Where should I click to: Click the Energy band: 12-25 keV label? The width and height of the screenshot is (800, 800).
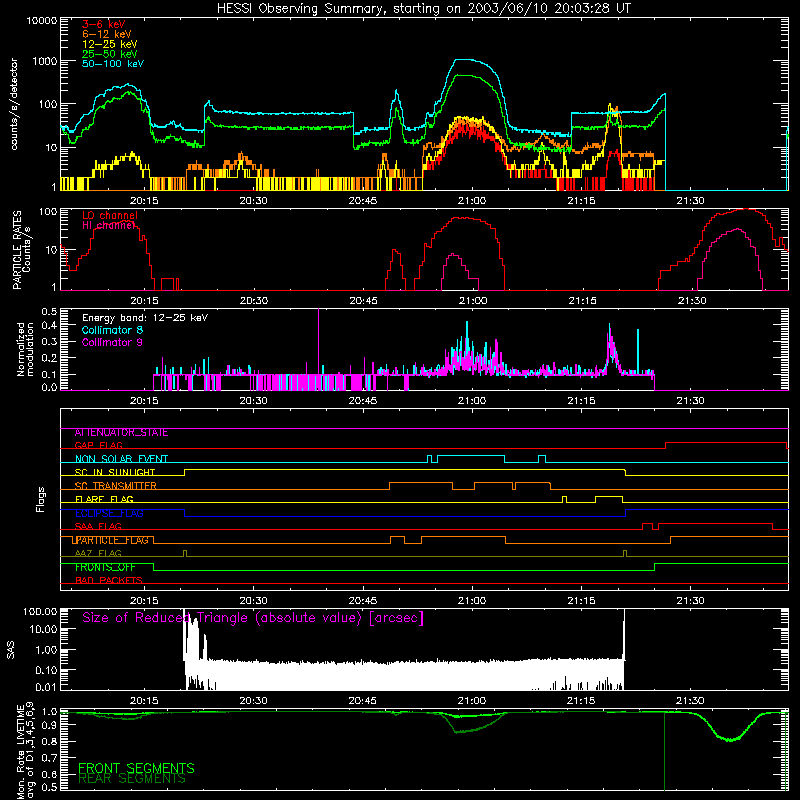(x=145, y=318)
